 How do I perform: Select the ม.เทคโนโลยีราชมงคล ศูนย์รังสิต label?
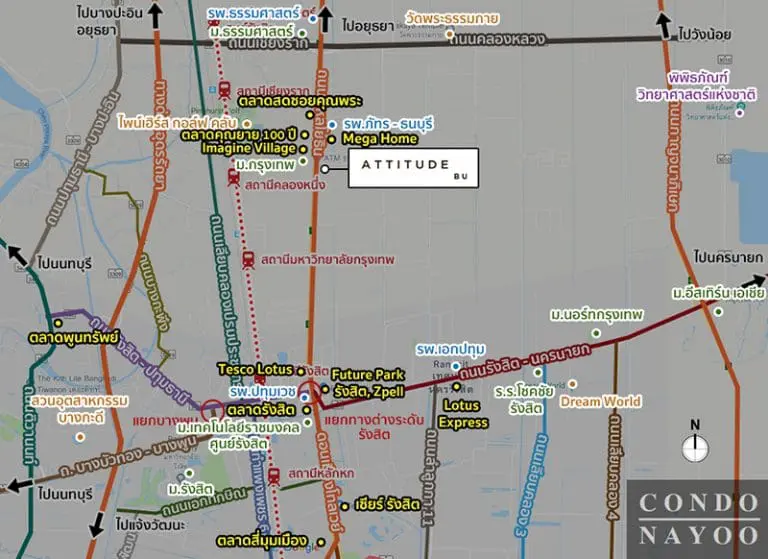click(x=239, y=436)
